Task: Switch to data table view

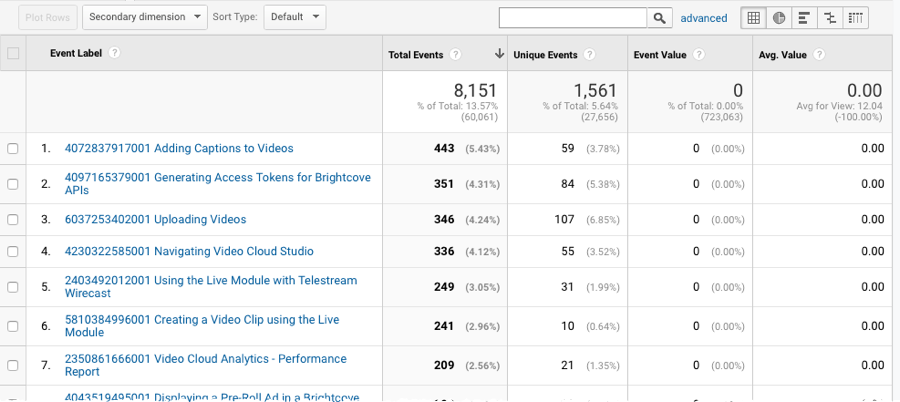Action: click(x=753, y=18)
